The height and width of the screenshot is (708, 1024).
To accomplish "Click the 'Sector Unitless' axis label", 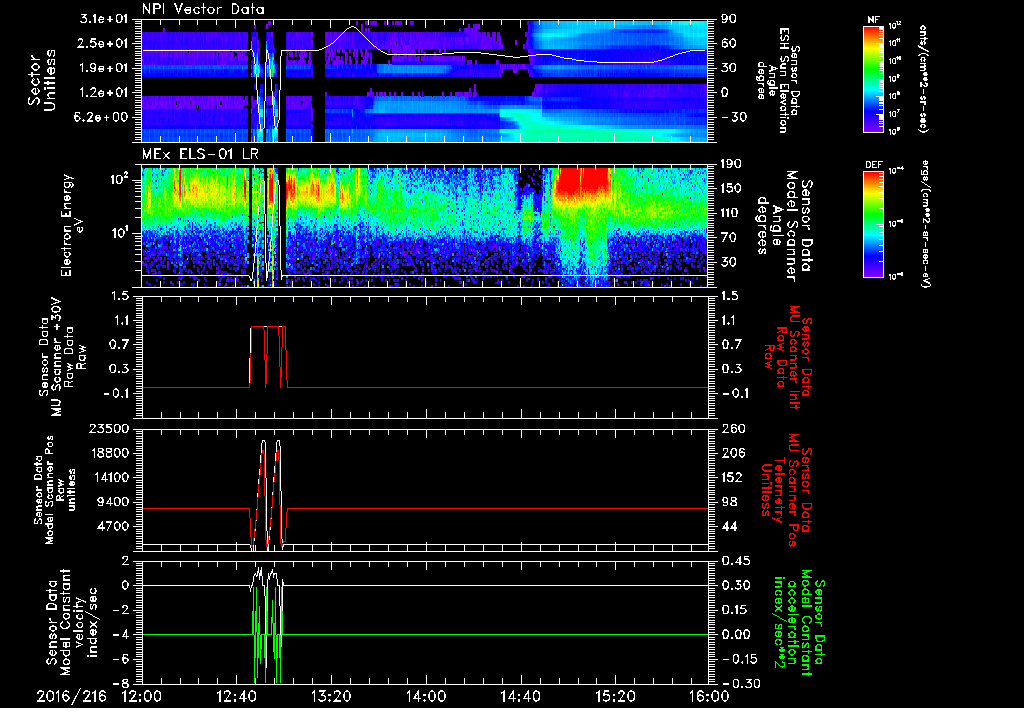I will (42, 80).
